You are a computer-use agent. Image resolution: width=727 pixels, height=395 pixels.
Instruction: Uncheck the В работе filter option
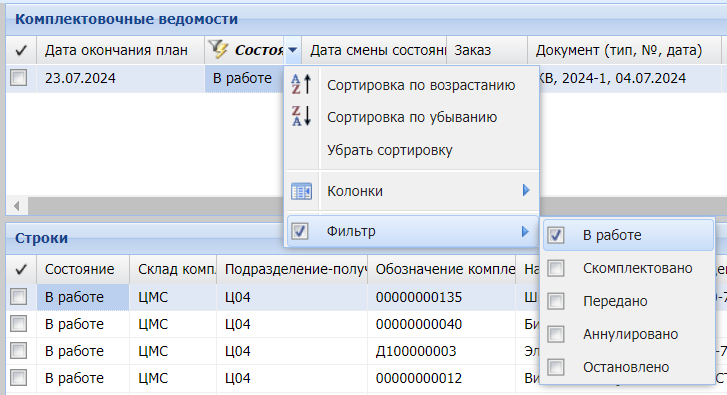pos(556,236)
